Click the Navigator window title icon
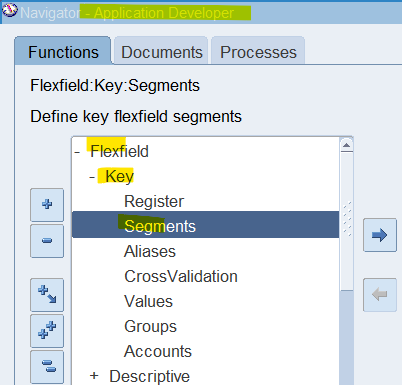This screenshot has width=402, height=385. (x=9, y=11)
